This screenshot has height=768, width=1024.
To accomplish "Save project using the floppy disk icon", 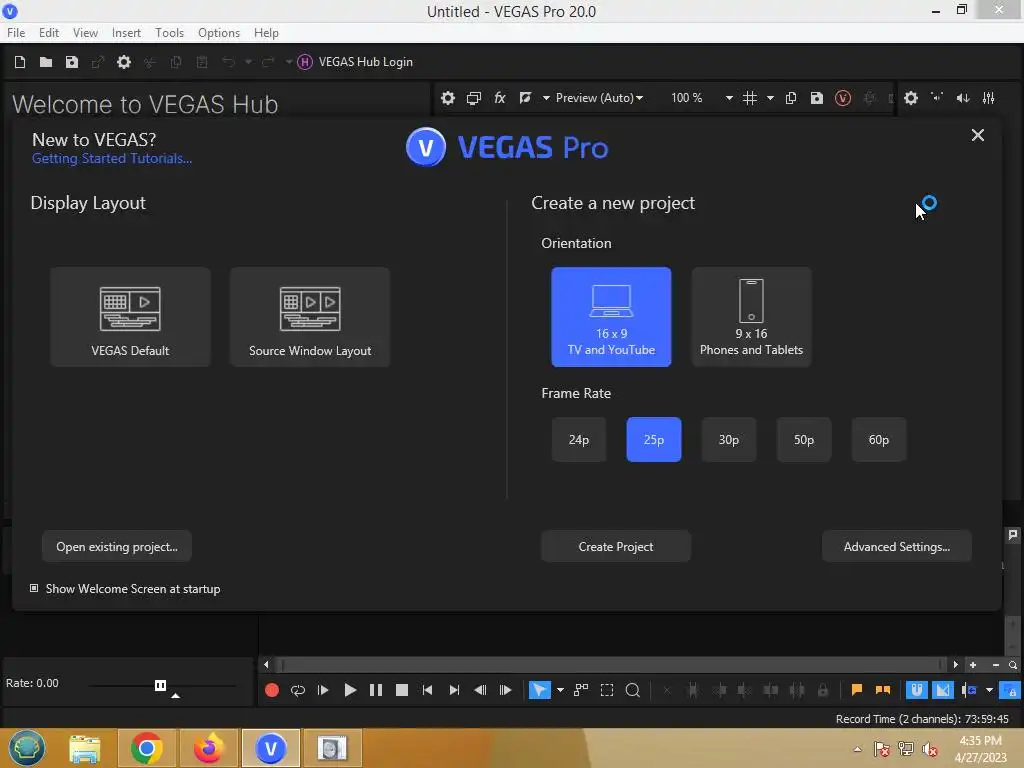I will 72,62.
